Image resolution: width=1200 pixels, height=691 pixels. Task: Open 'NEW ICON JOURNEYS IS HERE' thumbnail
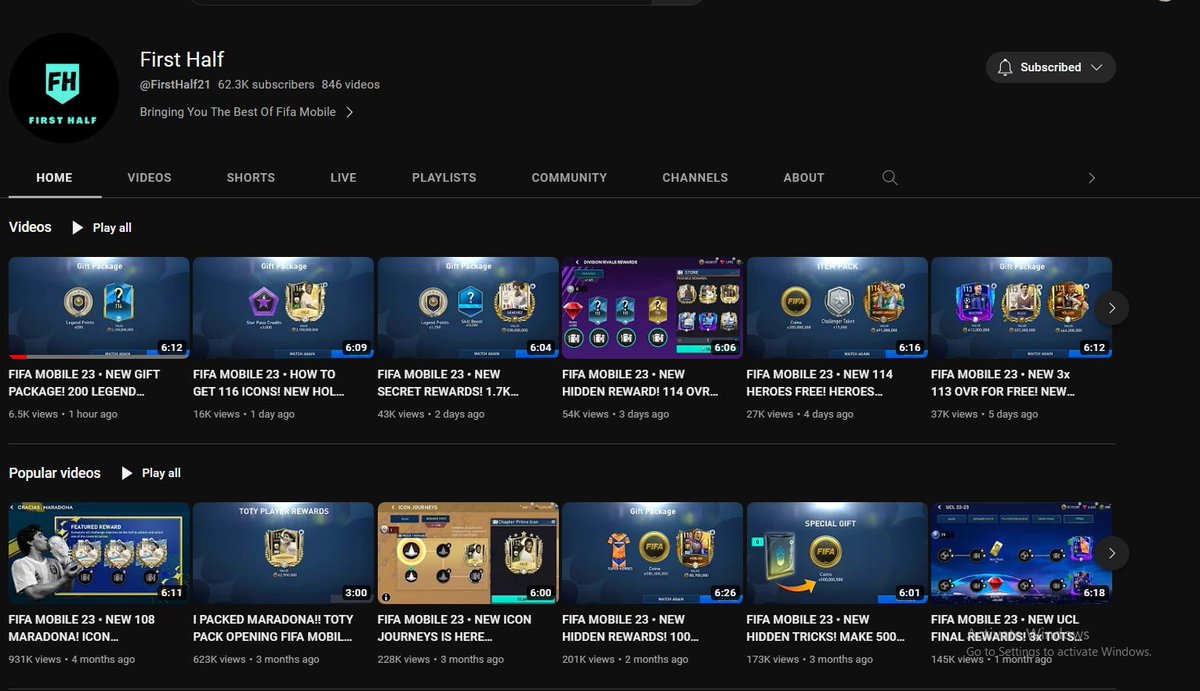(x=468, y=553)
